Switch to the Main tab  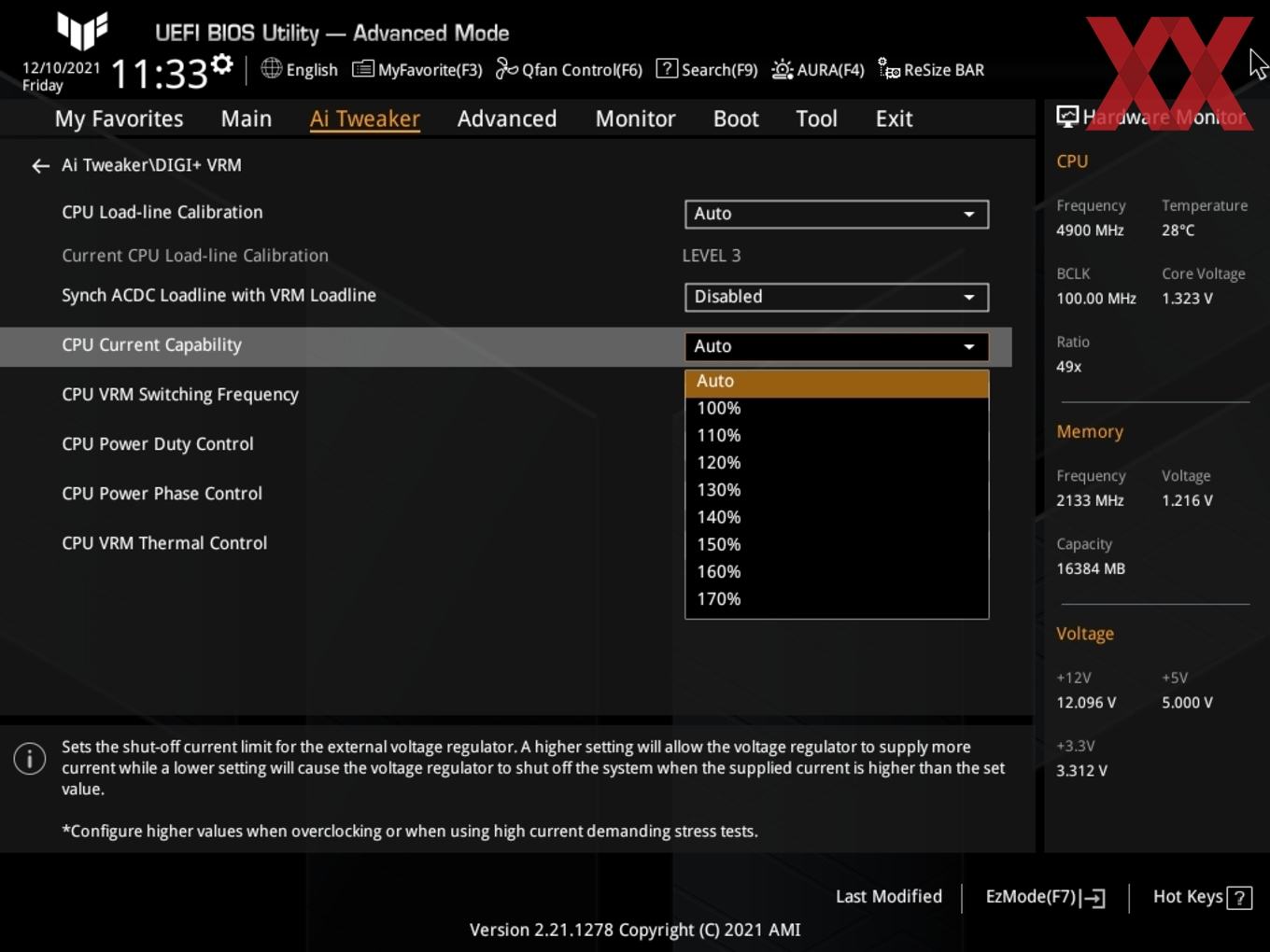247,119
